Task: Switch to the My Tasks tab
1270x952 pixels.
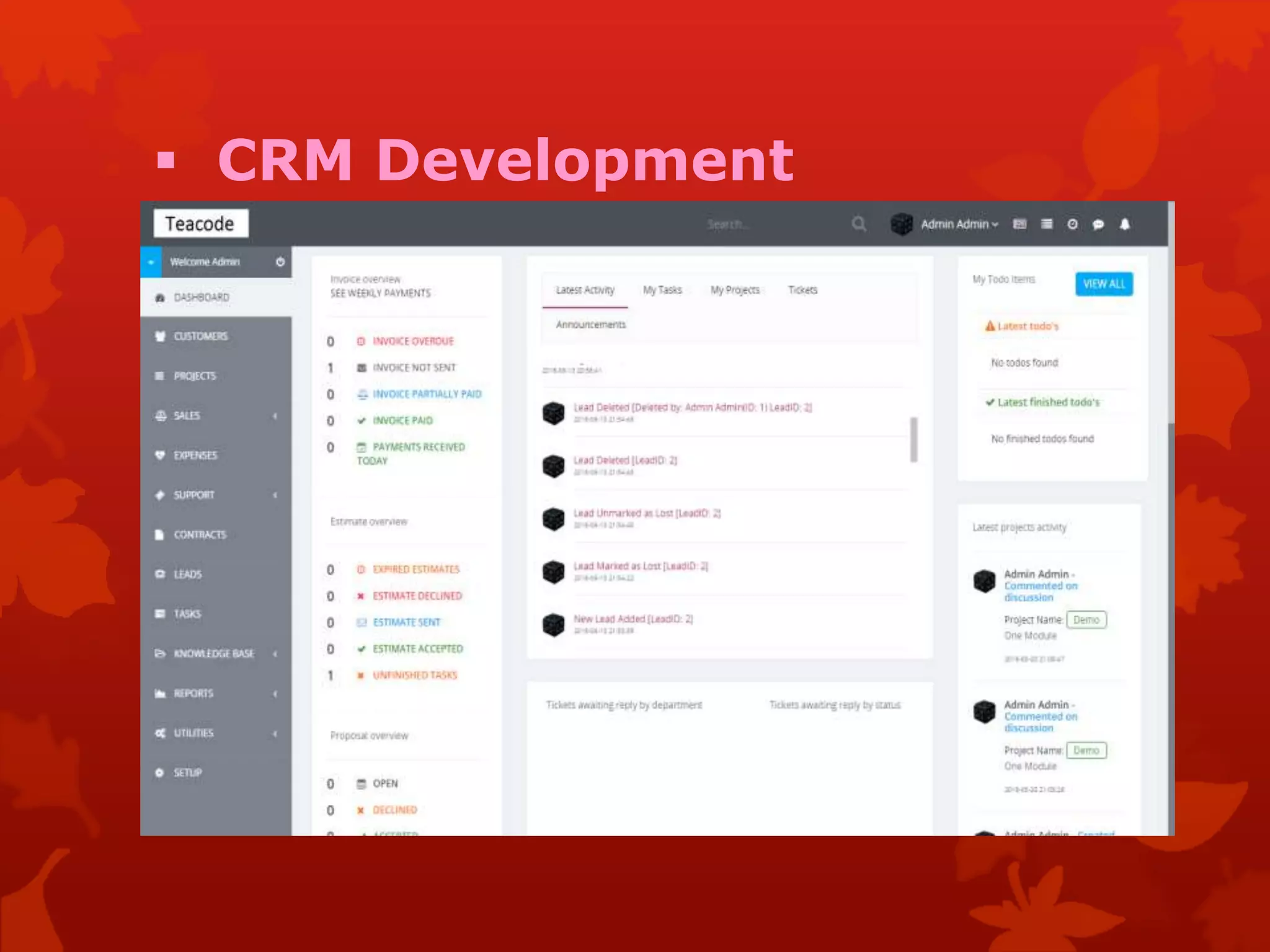Action: pyautogui.click(x=662, y=290)
